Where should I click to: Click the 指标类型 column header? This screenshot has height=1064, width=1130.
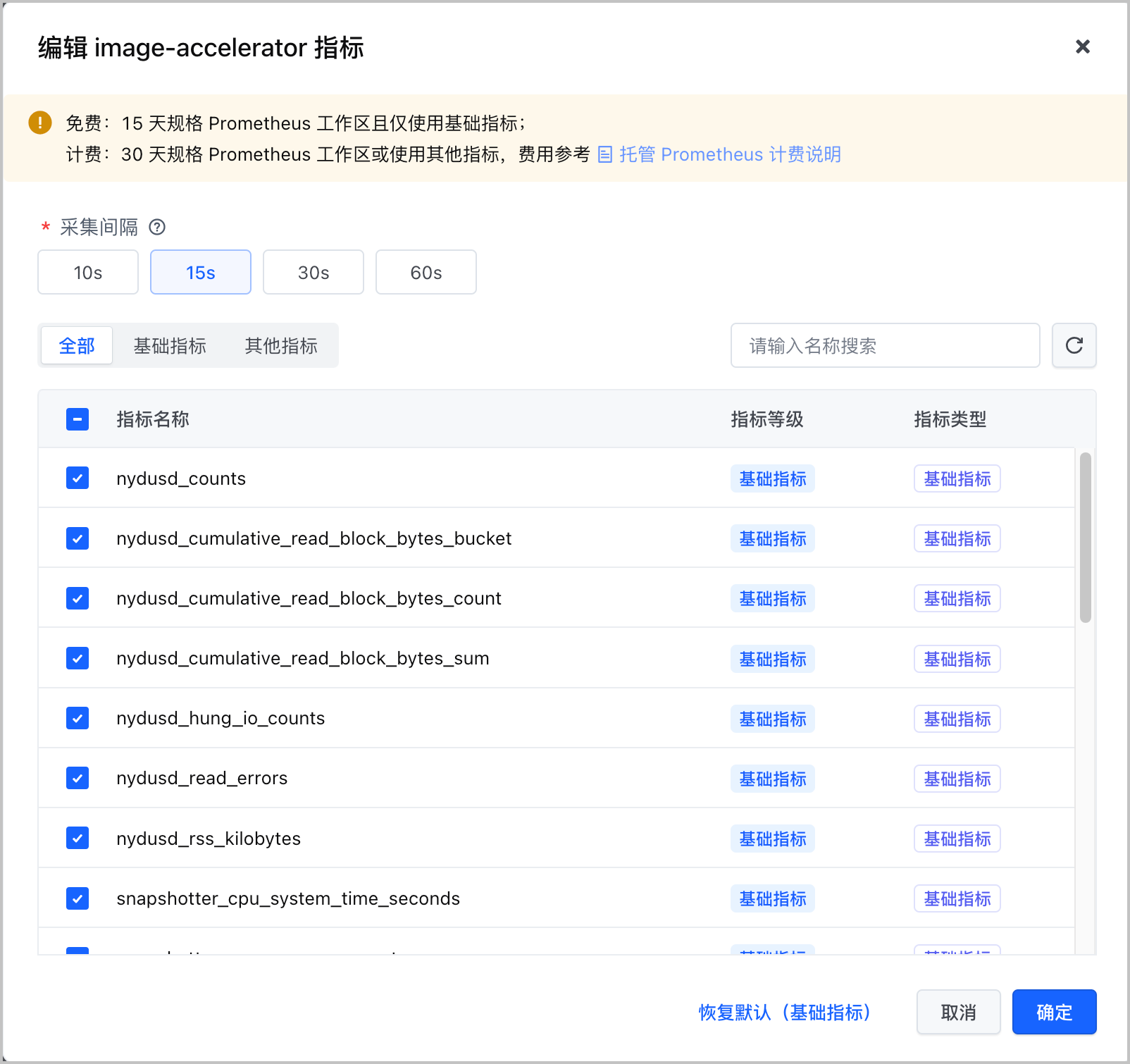pyautogui.click(x=950, y=419)
